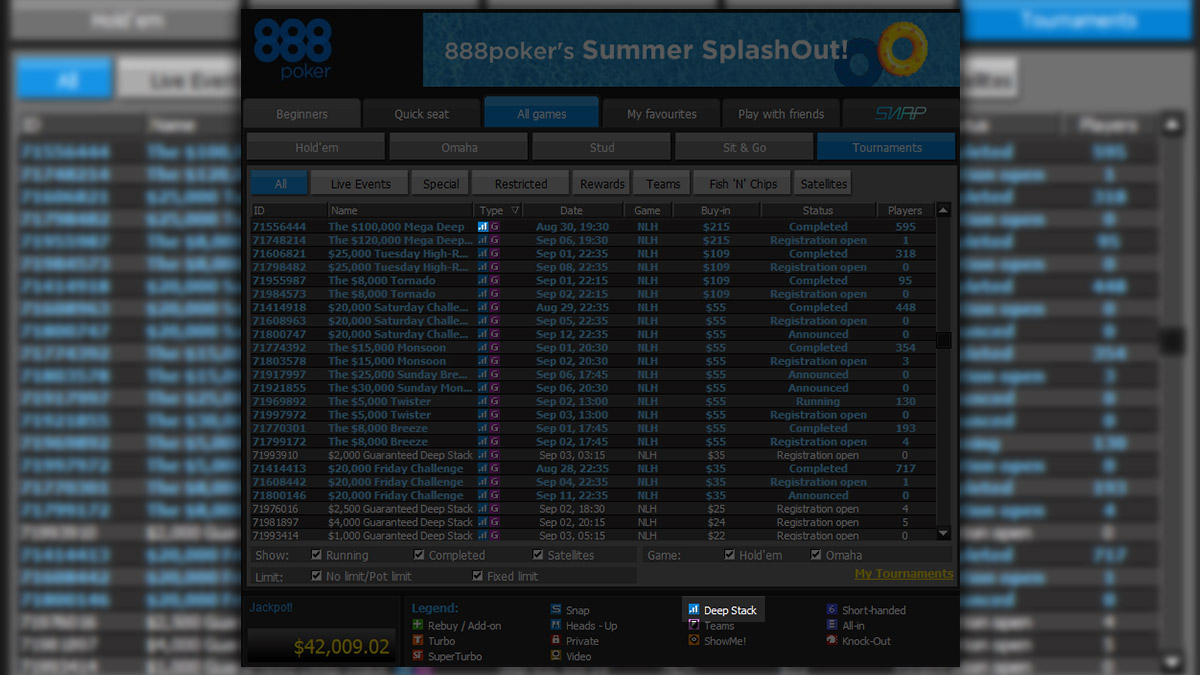Click the Heads-Up legend icon
This screenshot has width=1200, height=675.
pos(556,626)
